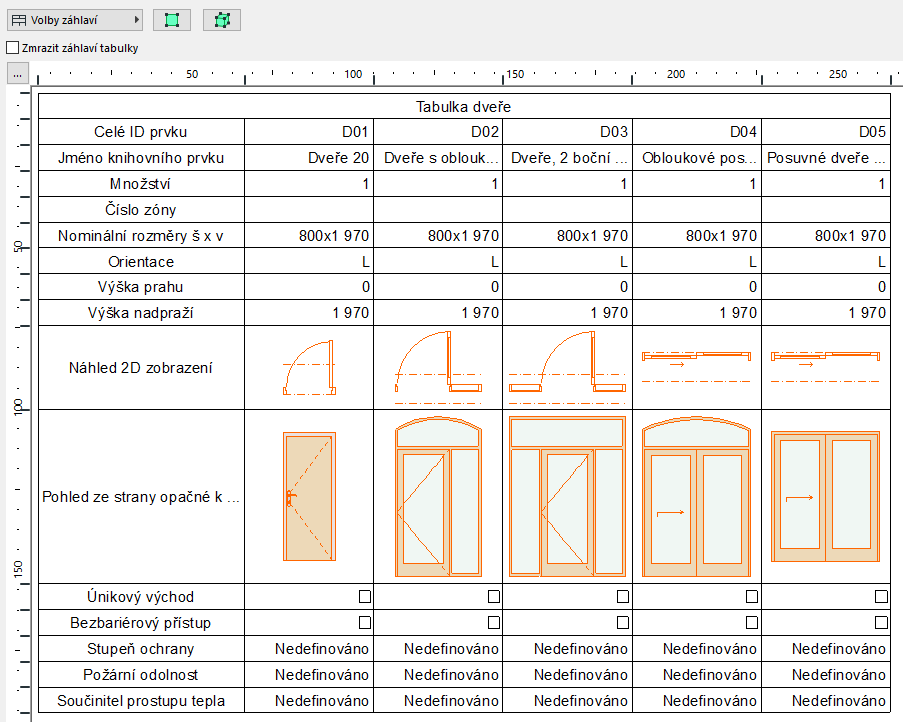Click the 2D preview of door D01

point(309,366)
